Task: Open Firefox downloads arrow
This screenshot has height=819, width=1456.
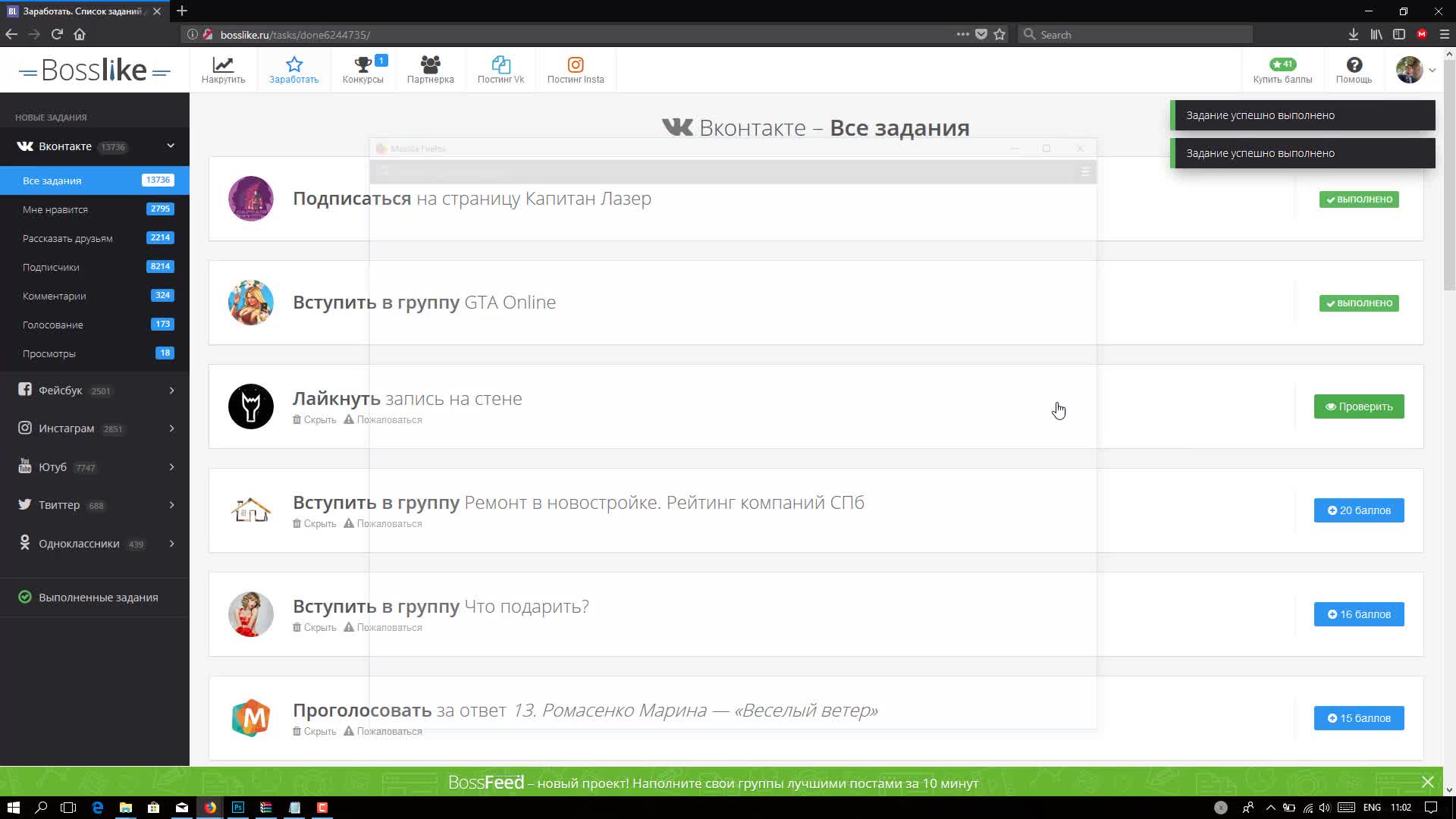Action: (x=1353, y=34)
